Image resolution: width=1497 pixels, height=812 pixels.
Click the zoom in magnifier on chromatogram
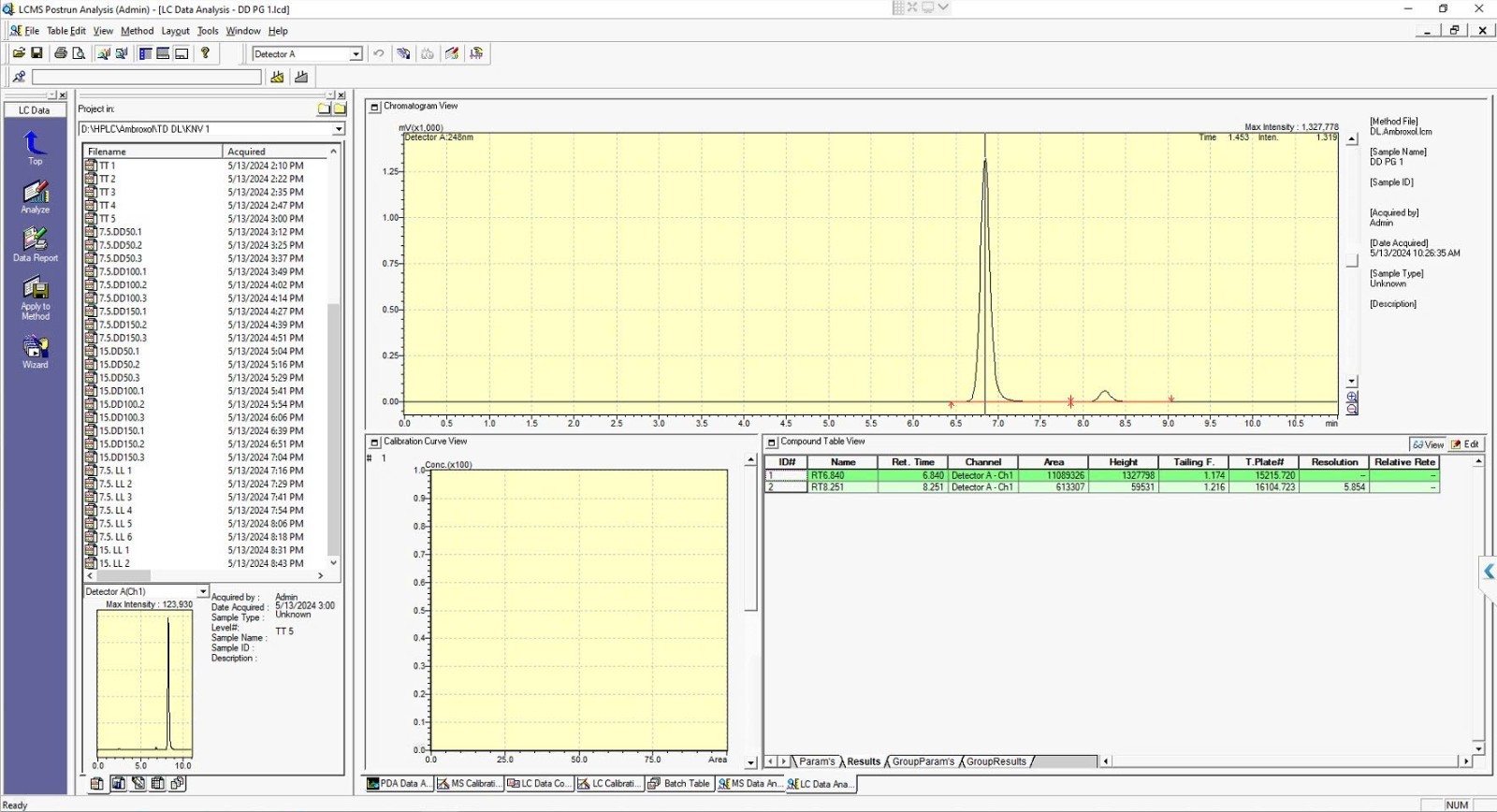coord(1352,398)
